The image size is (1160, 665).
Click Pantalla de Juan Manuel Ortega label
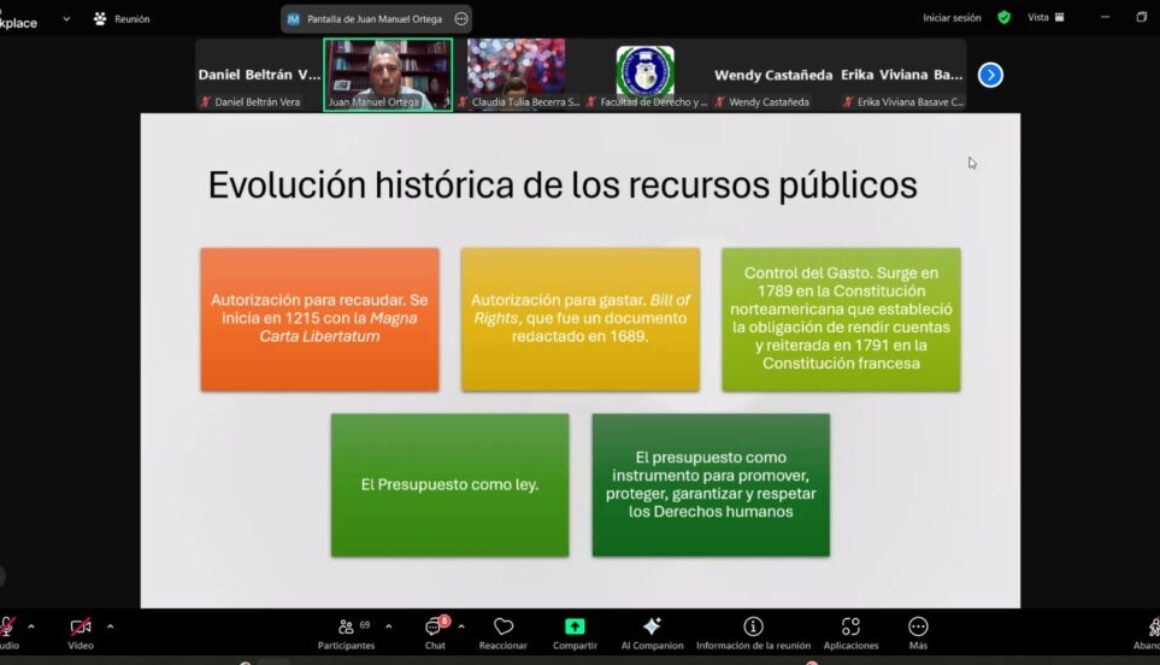point(374,19)
